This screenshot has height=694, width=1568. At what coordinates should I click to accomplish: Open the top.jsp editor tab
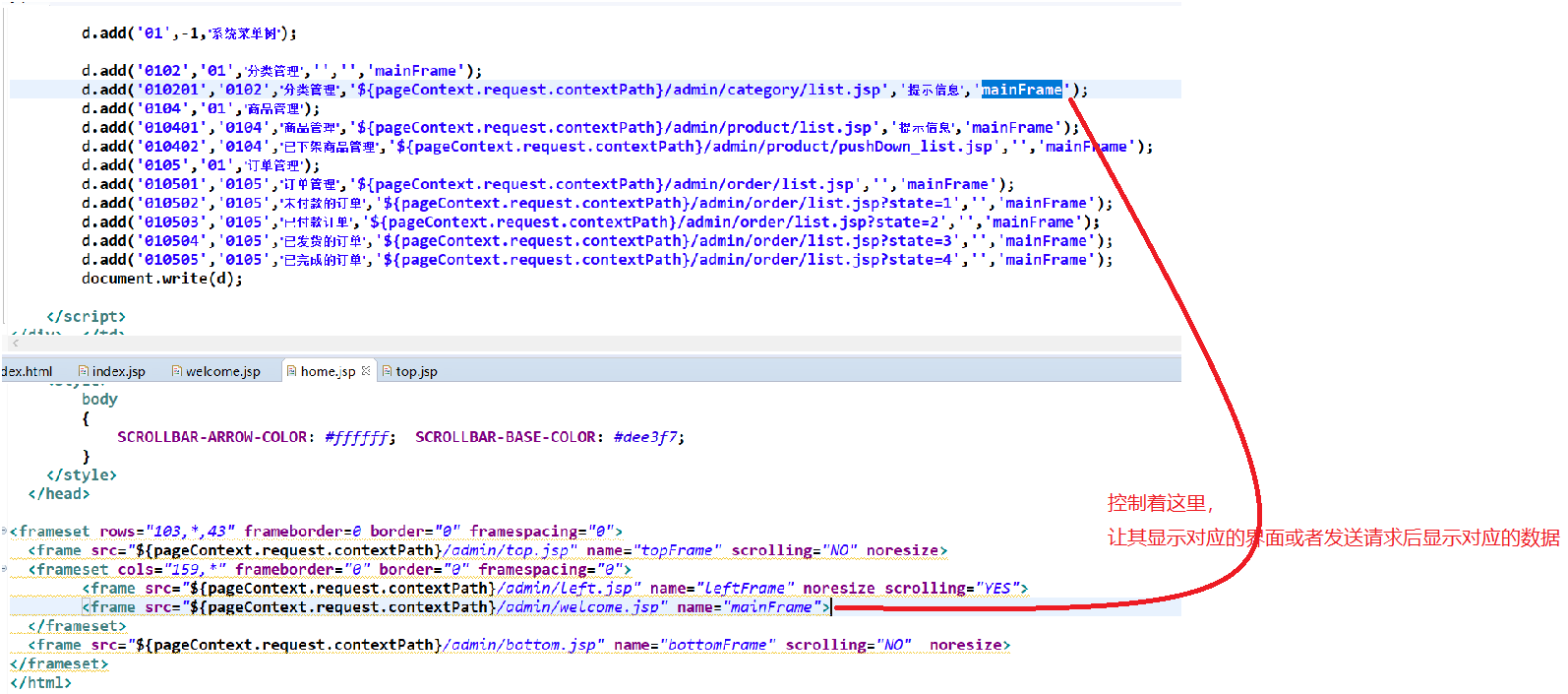tap(409, 371)
